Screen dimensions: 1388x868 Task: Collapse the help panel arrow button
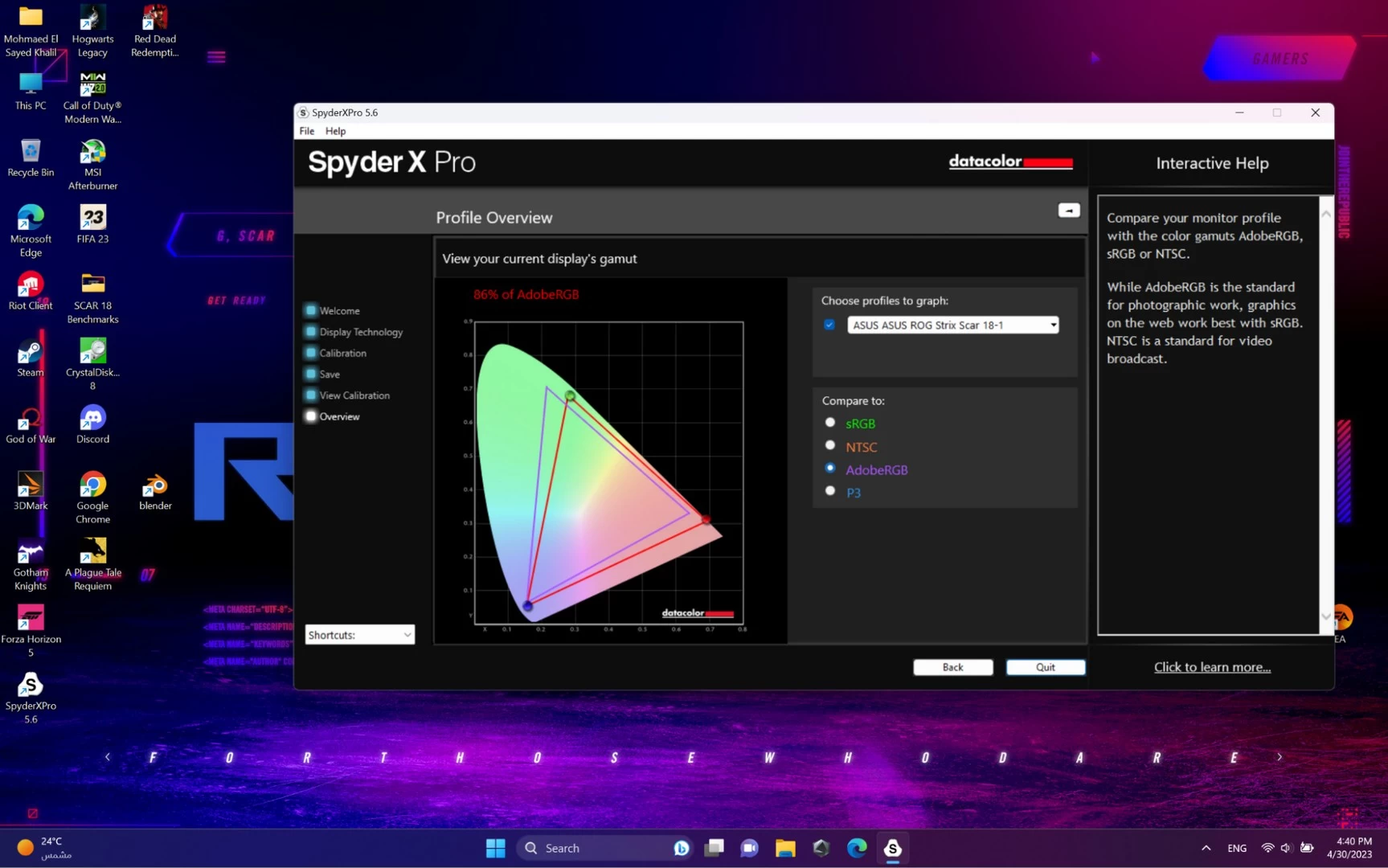point(1068,211)
